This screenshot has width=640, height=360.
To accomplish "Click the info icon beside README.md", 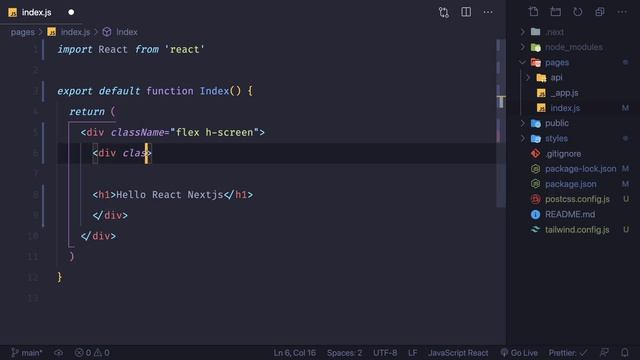I will [536, 215].
